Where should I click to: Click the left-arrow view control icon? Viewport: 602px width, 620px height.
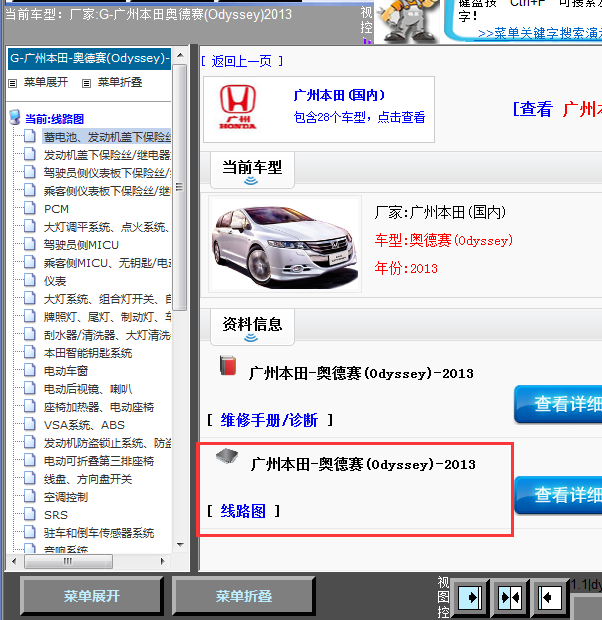[x=550, y=597]
